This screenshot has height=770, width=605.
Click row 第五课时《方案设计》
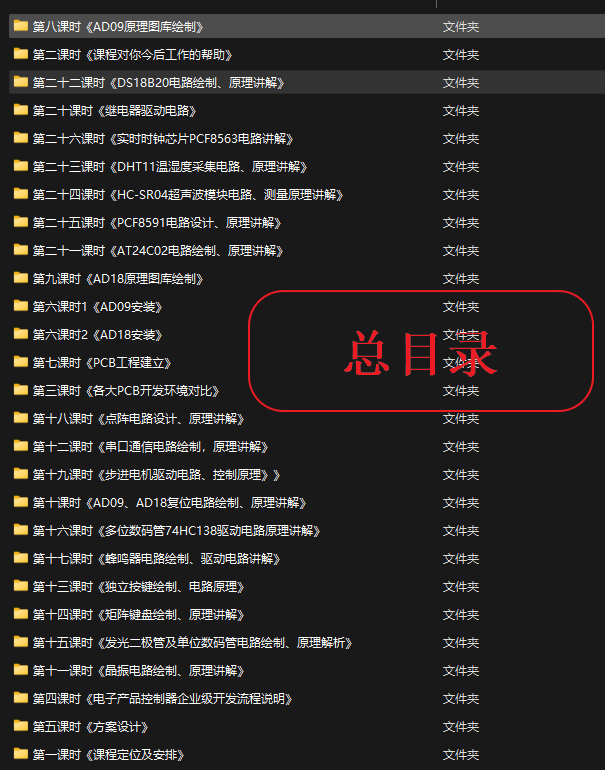307,726
